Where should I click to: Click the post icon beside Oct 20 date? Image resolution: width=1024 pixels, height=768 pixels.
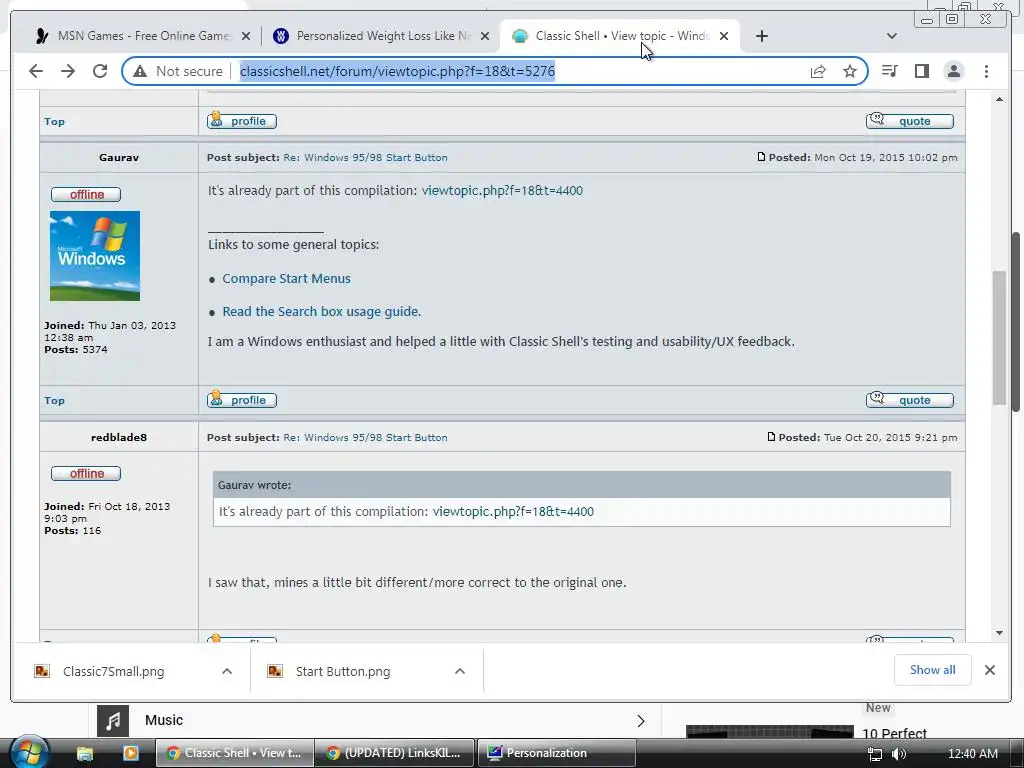coord(771,437)
